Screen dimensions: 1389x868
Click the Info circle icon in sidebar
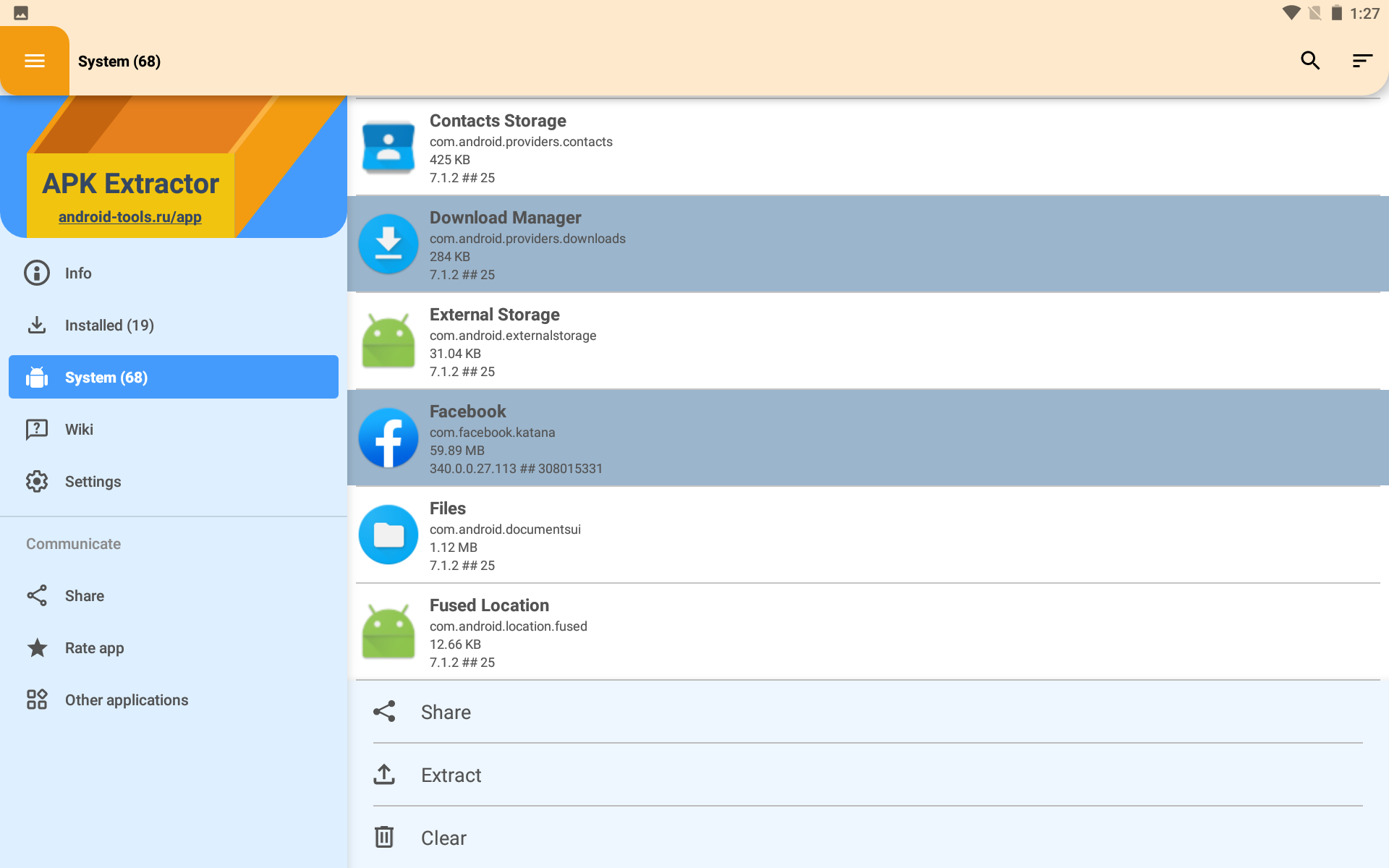(x=37, y=273)
